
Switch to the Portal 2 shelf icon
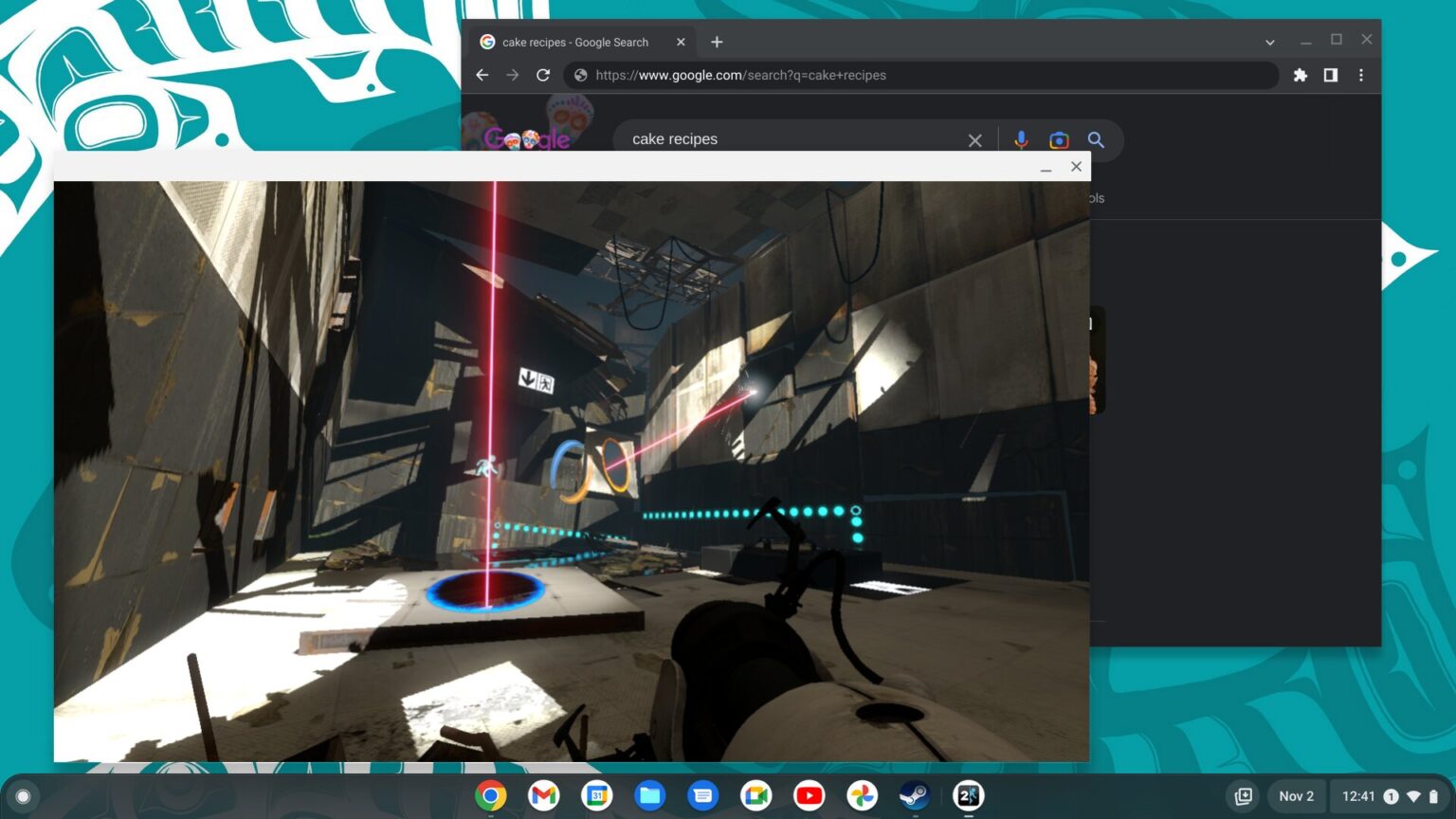(967, 795)
